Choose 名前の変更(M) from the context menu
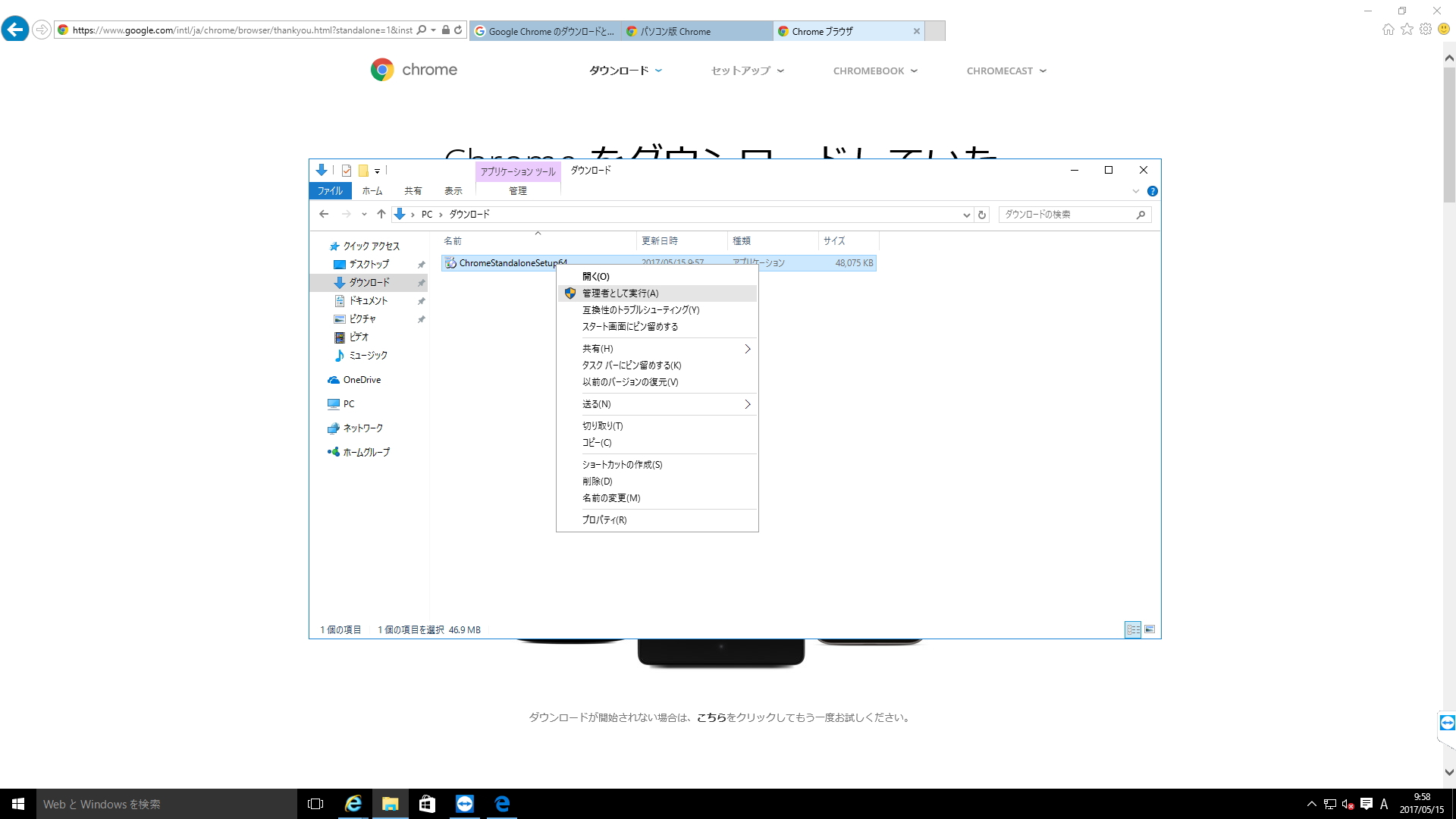Viewport: 1456px width, 819px height. tap(657, 498)
